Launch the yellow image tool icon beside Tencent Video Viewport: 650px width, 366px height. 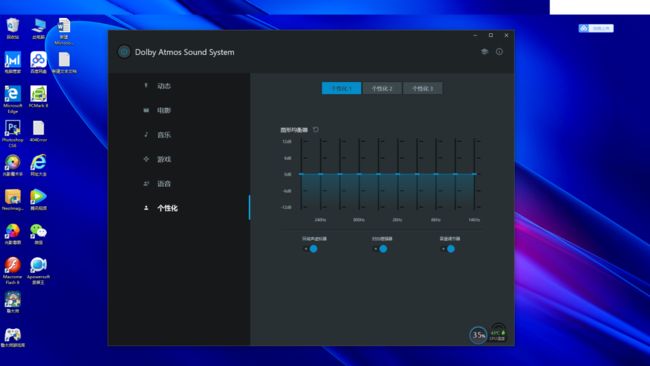tap(13, 200)
